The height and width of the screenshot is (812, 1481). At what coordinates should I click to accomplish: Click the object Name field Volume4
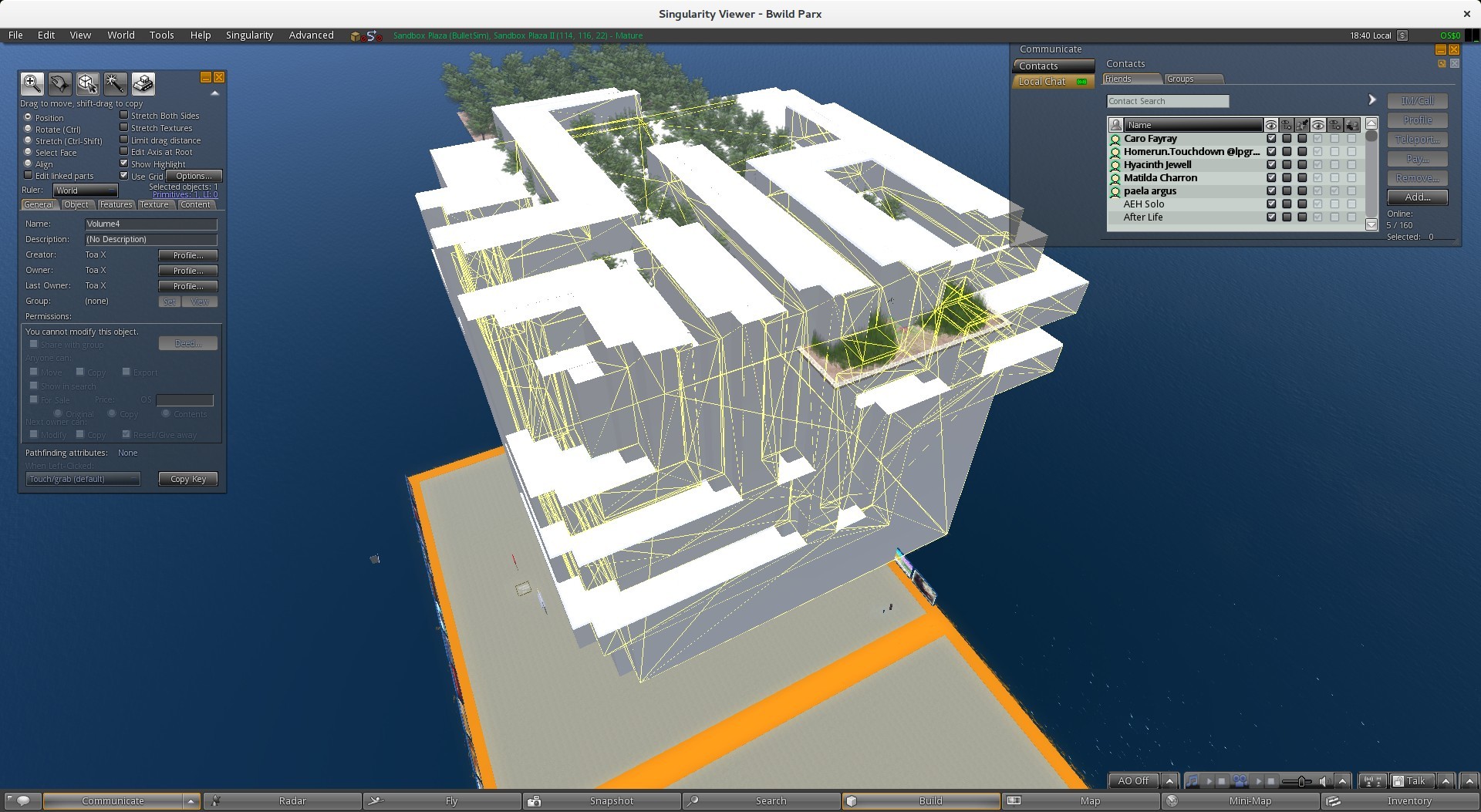[151, 224]
